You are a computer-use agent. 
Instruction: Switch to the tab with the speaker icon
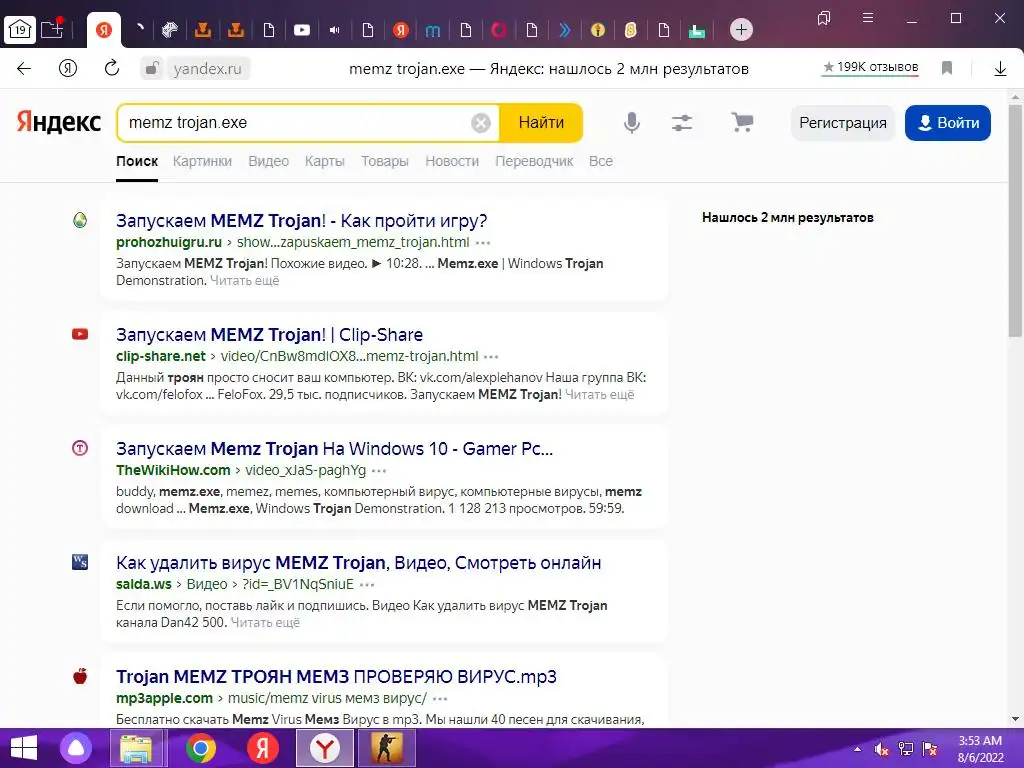click(334, 30)
